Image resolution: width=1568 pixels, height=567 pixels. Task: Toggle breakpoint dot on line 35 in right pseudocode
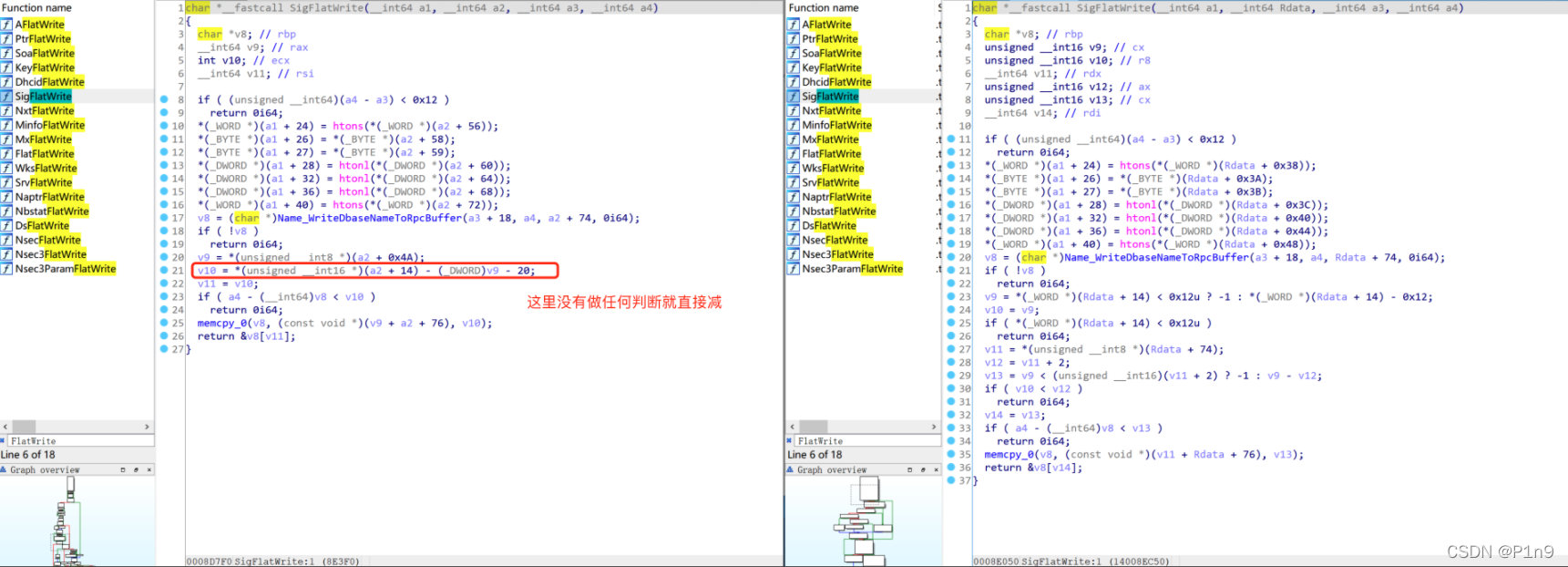[951, 454]
